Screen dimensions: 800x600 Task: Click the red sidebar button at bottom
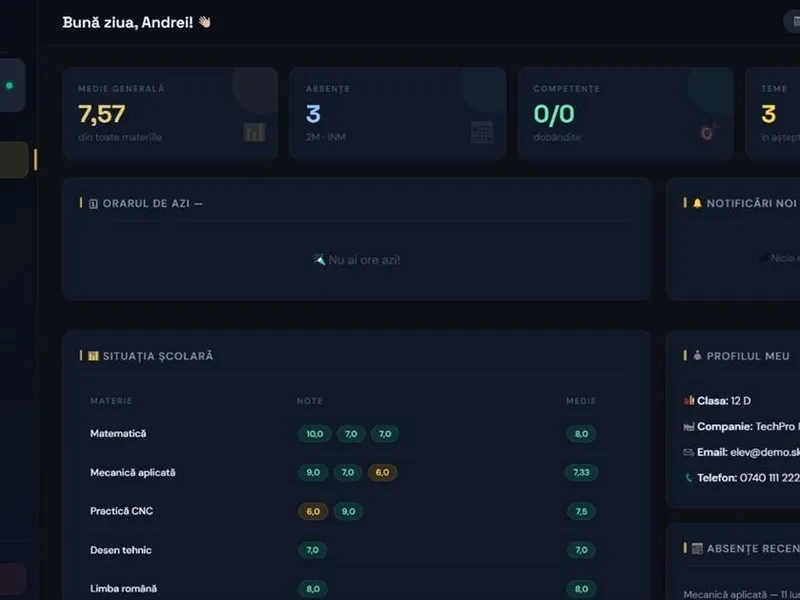point(13,579)
